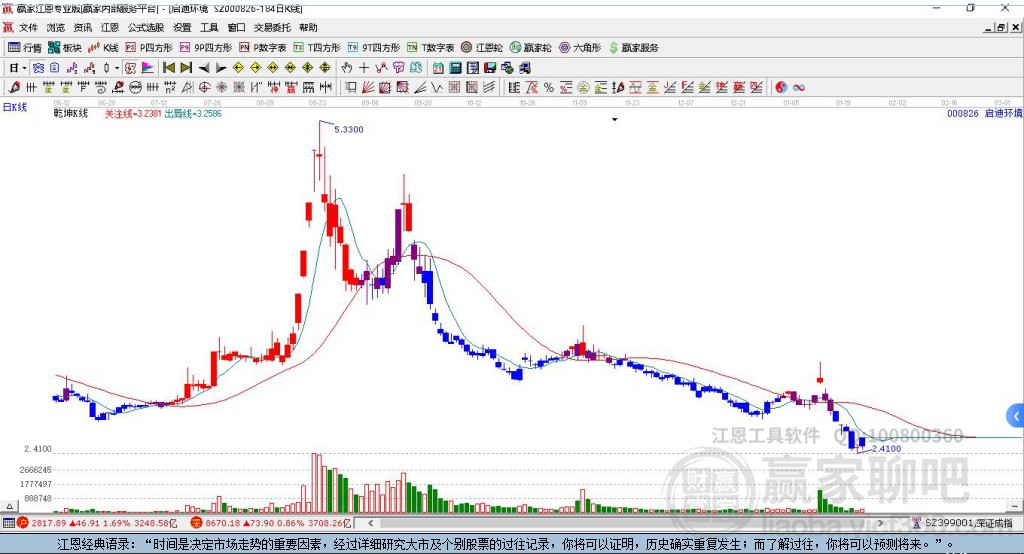Image resolution: width=1024 pixels, height=554 pixels.
Task: Click the 出局线=3.2586 value
Action: click(x=193, y=114)
